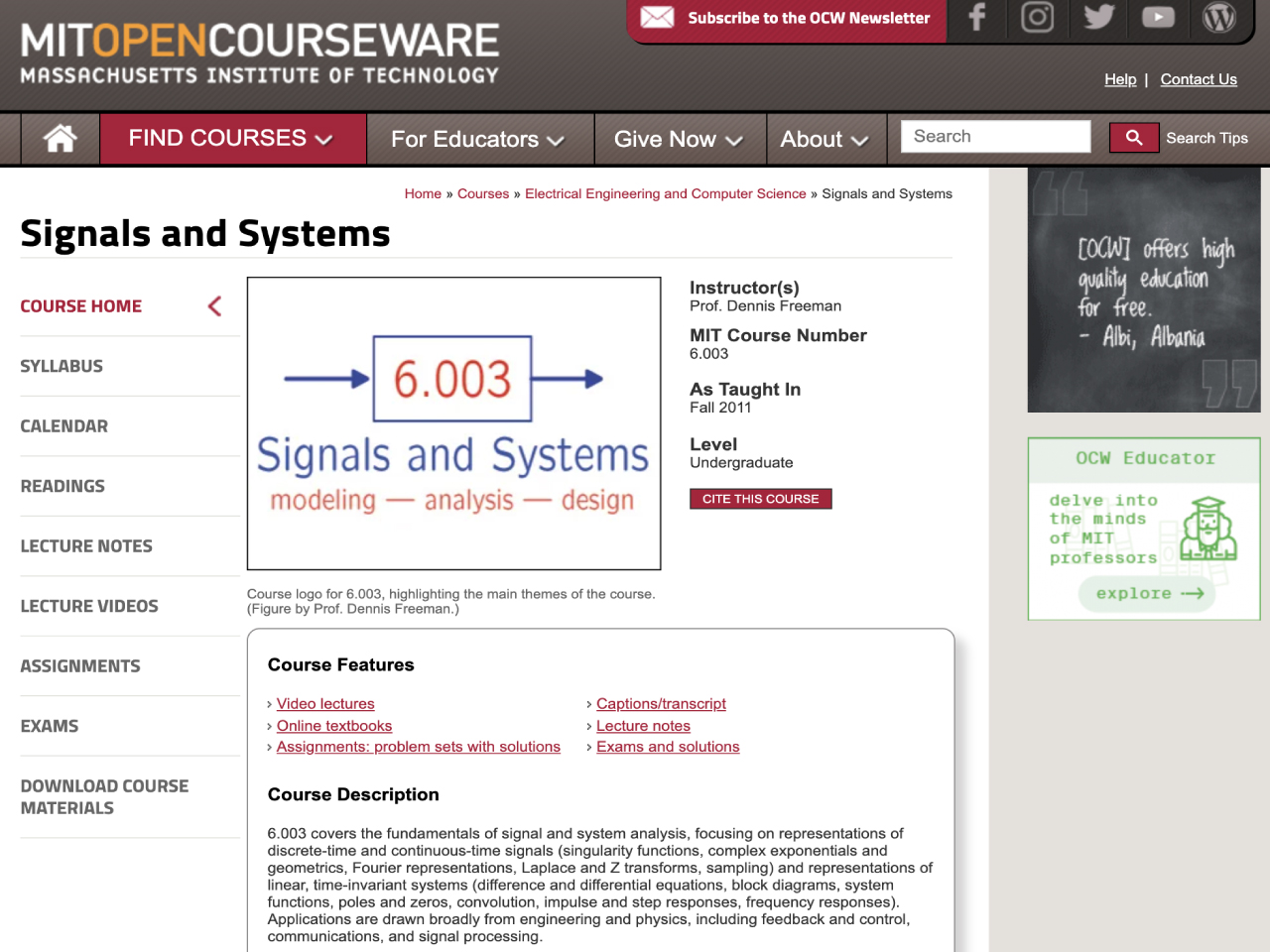Image resolution: width=1270 pixels, height=952 pixels.
Task: Open Assignments: problem sets with solutions link
Action: click(419, 747)
